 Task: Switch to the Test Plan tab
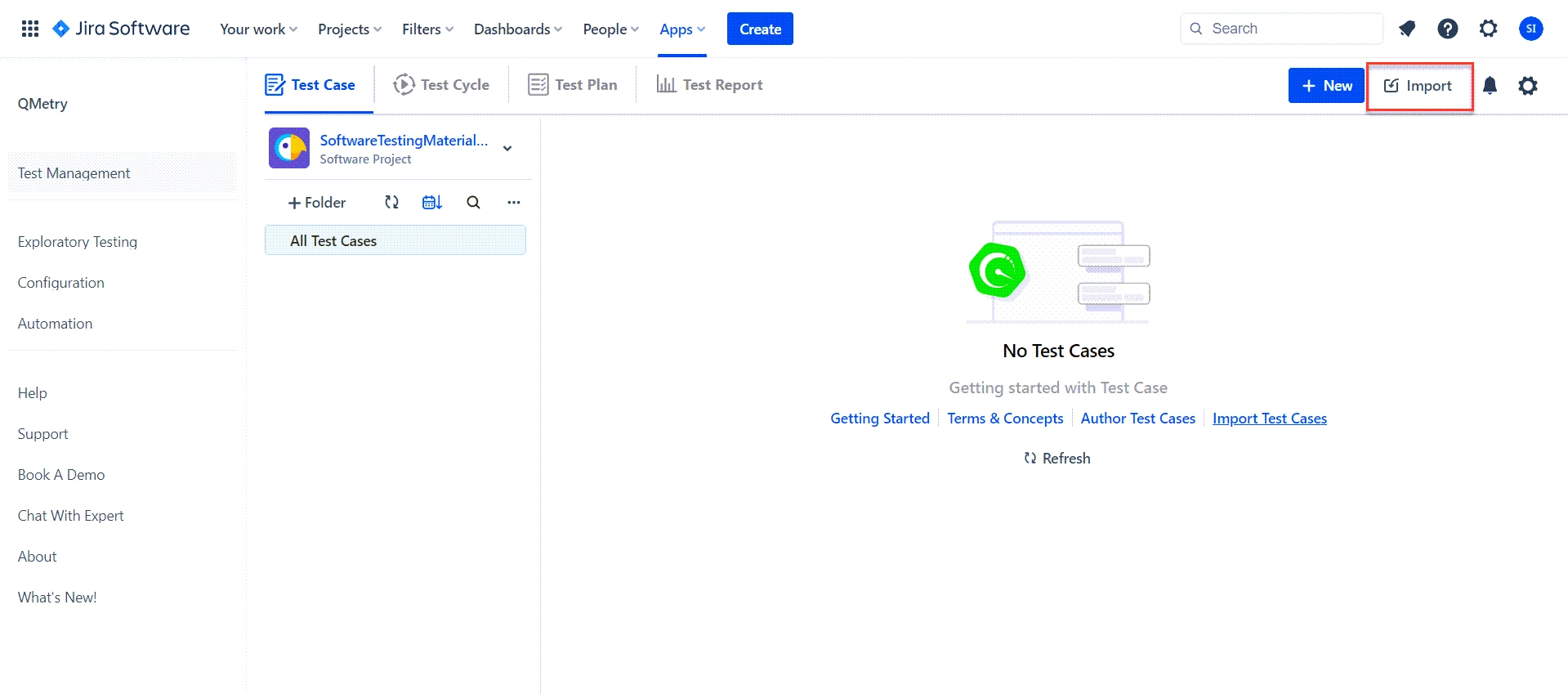573,85
